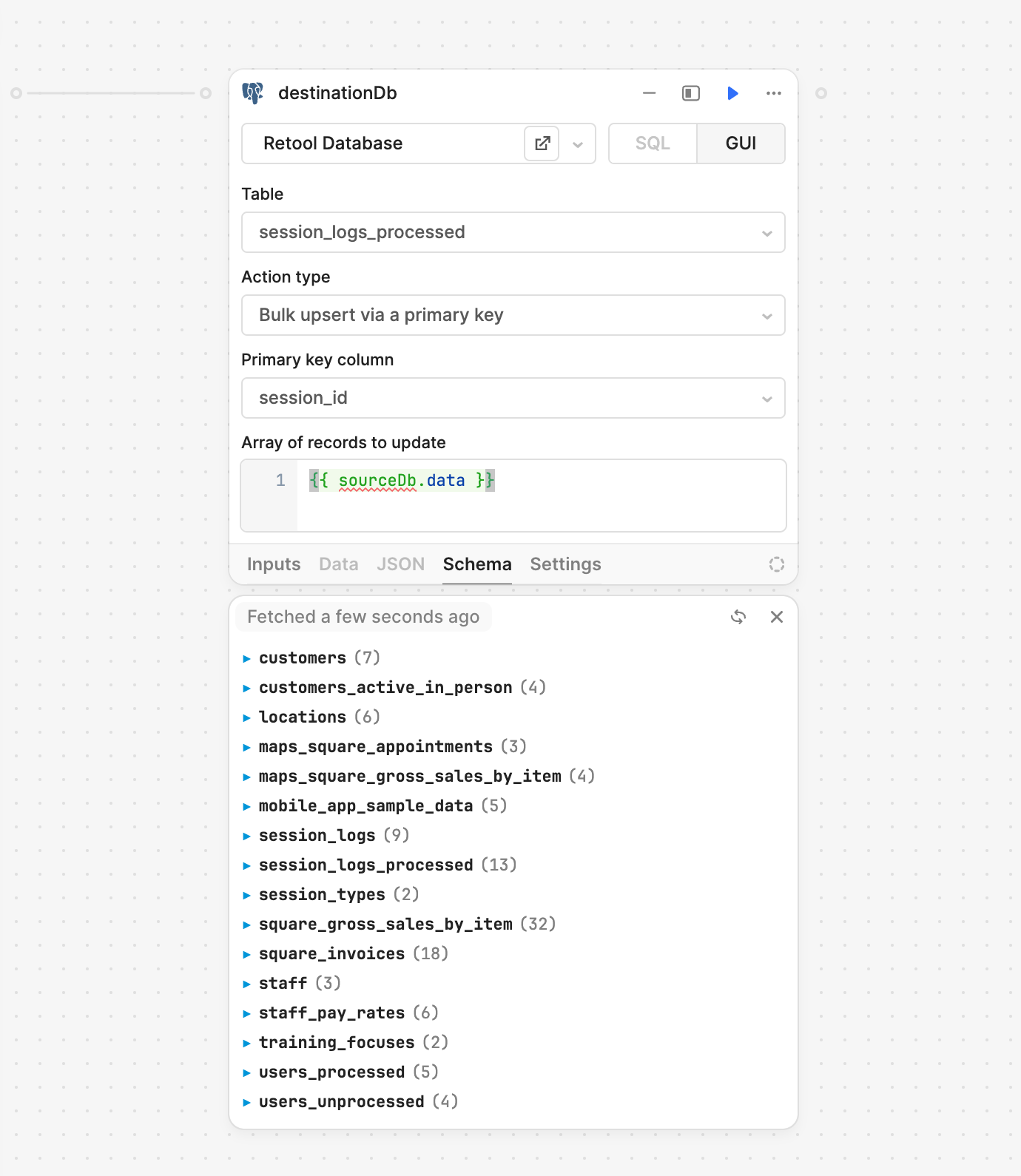Toggle the side panel layout icon
The image size is (1021, 1176).
click(691, 93)
